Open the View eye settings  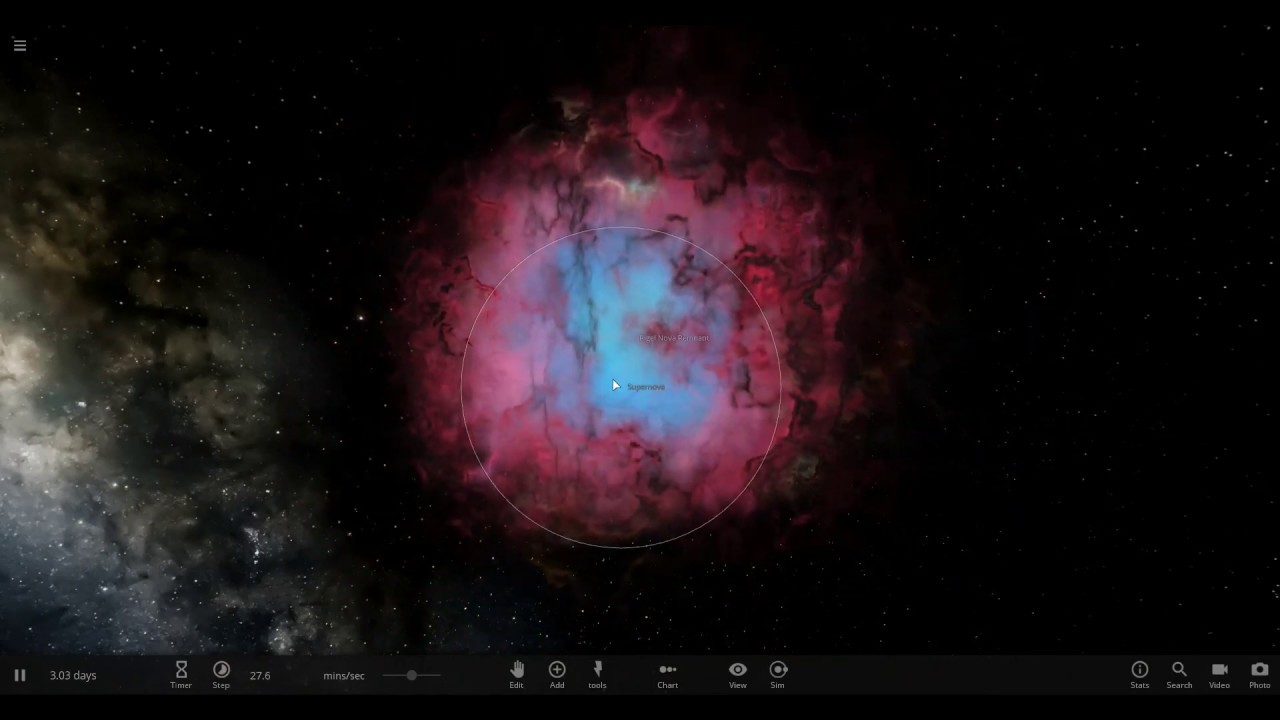click(x=738, y=674)
